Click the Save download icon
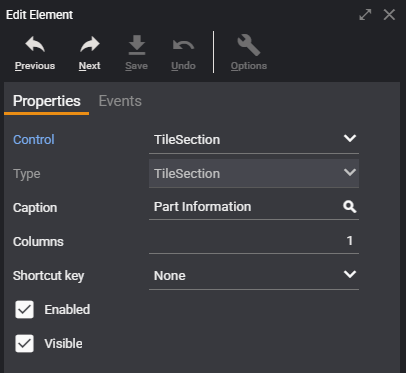406x373 pixels. click(x=137, y=44)
